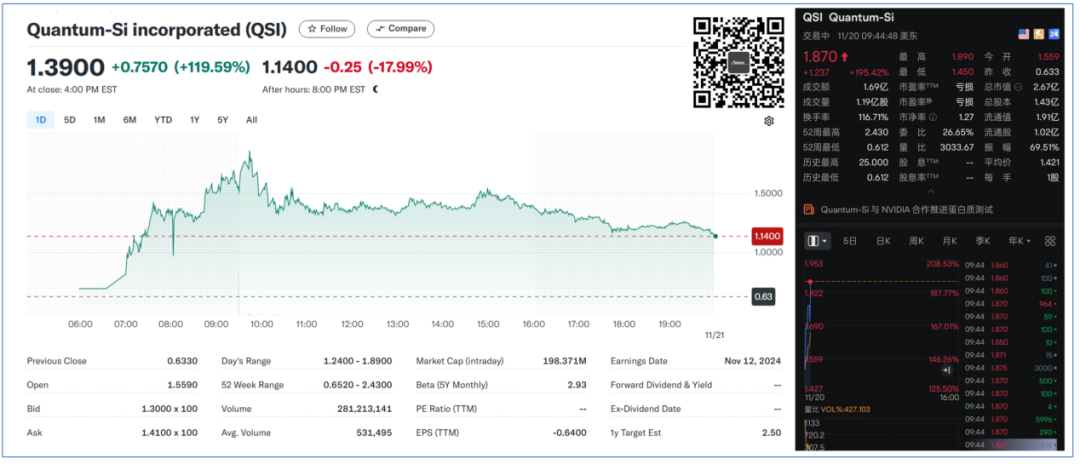Image resolution: width=1080 pixels, height=464 pixels.
Task: Click the QR code image
Action: (x=737, y=62)
